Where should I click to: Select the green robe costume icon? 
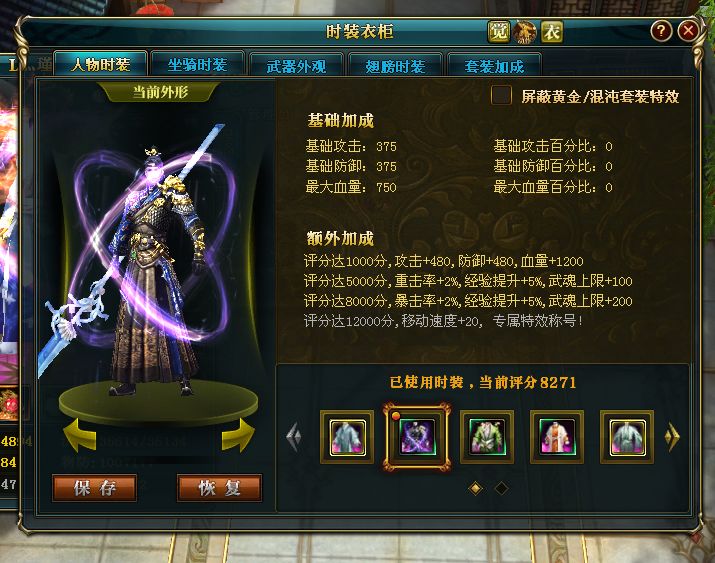pos(487,437)
